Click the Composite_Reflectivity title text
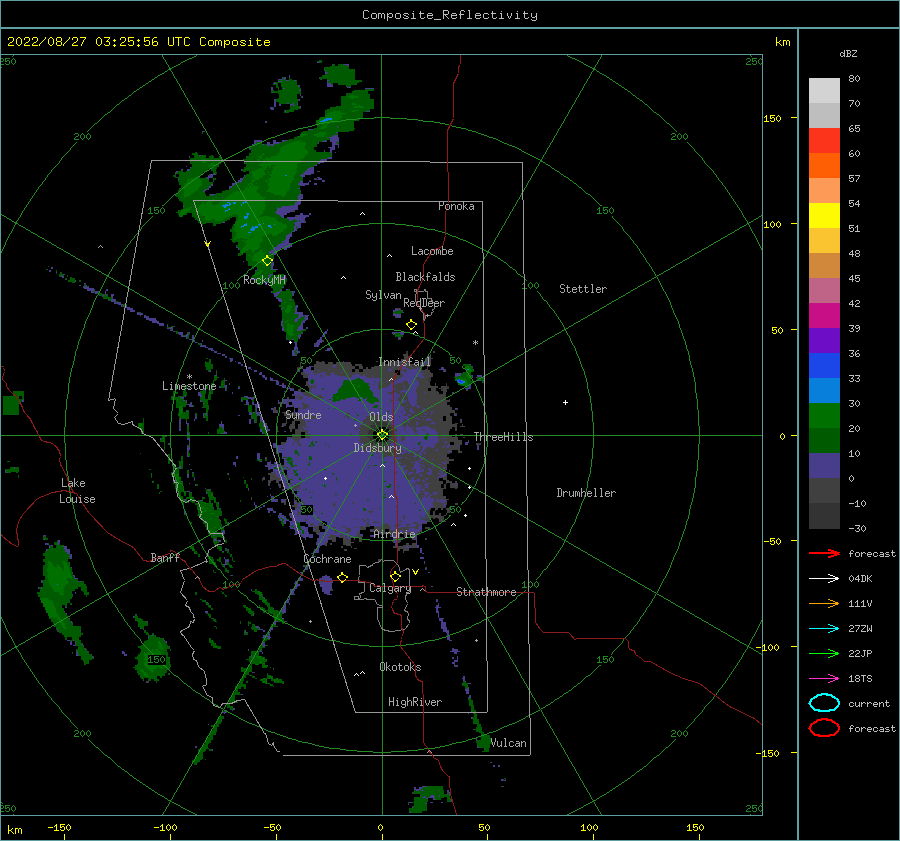 450,15
